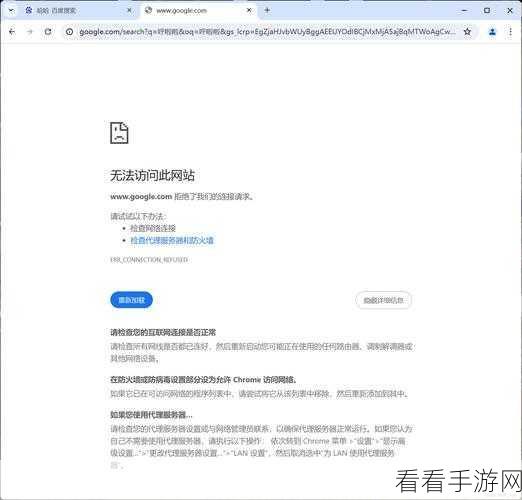The width and height of the screenshot is (522, 500).
Task: Click the hide details button
Action: pyautogui.click(x=383, y=300)
